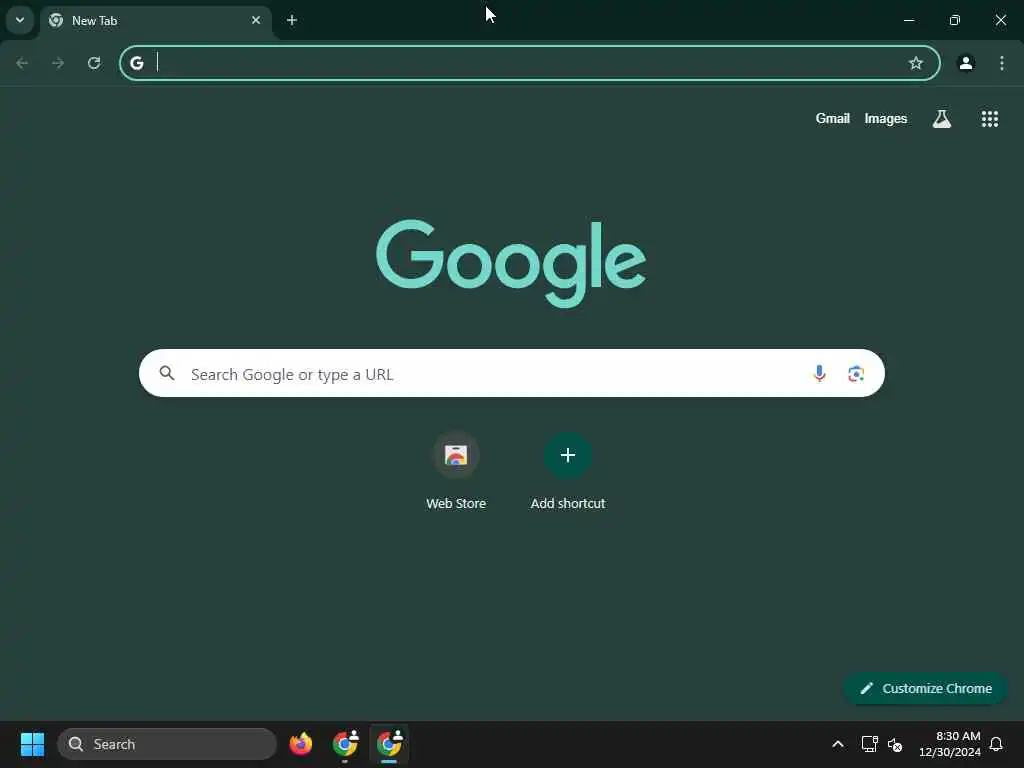
Task: Open the tab search dropdown arrow
Action: [20, 20]
